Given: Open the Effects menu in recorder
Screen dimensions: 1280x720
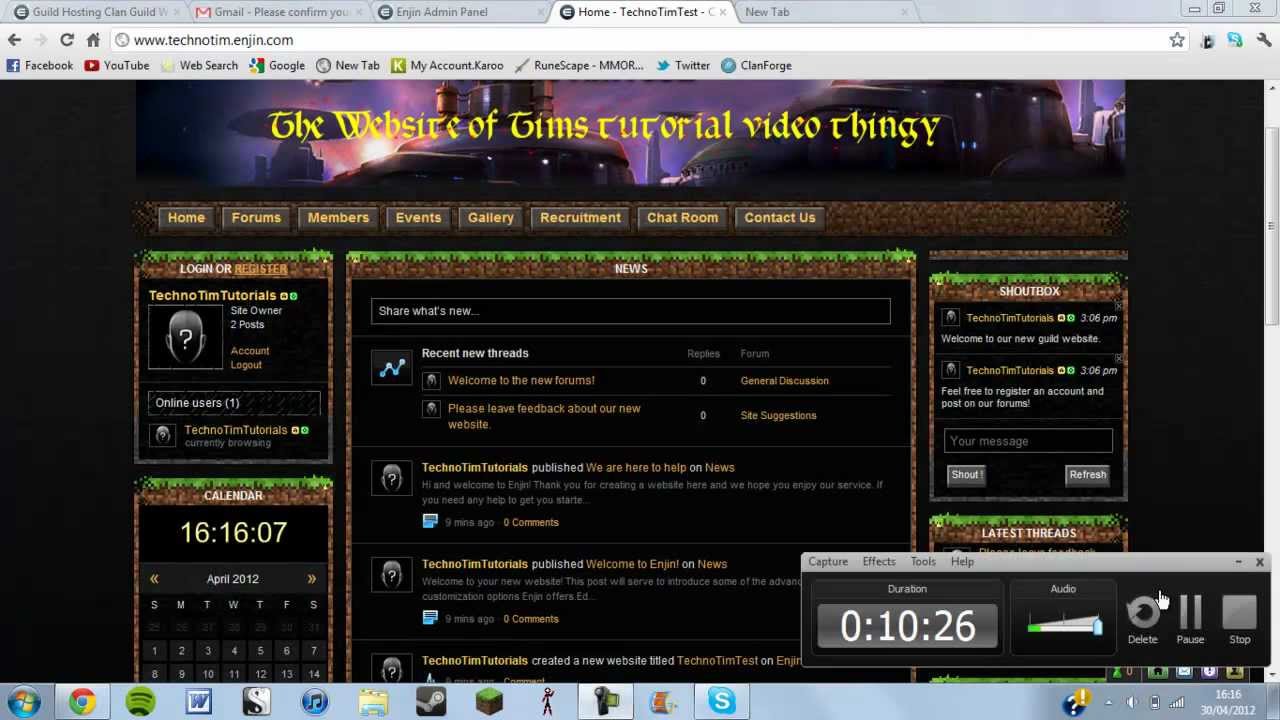Looking at the screenshot, I should pyautogui.click(x=879, y=562).
